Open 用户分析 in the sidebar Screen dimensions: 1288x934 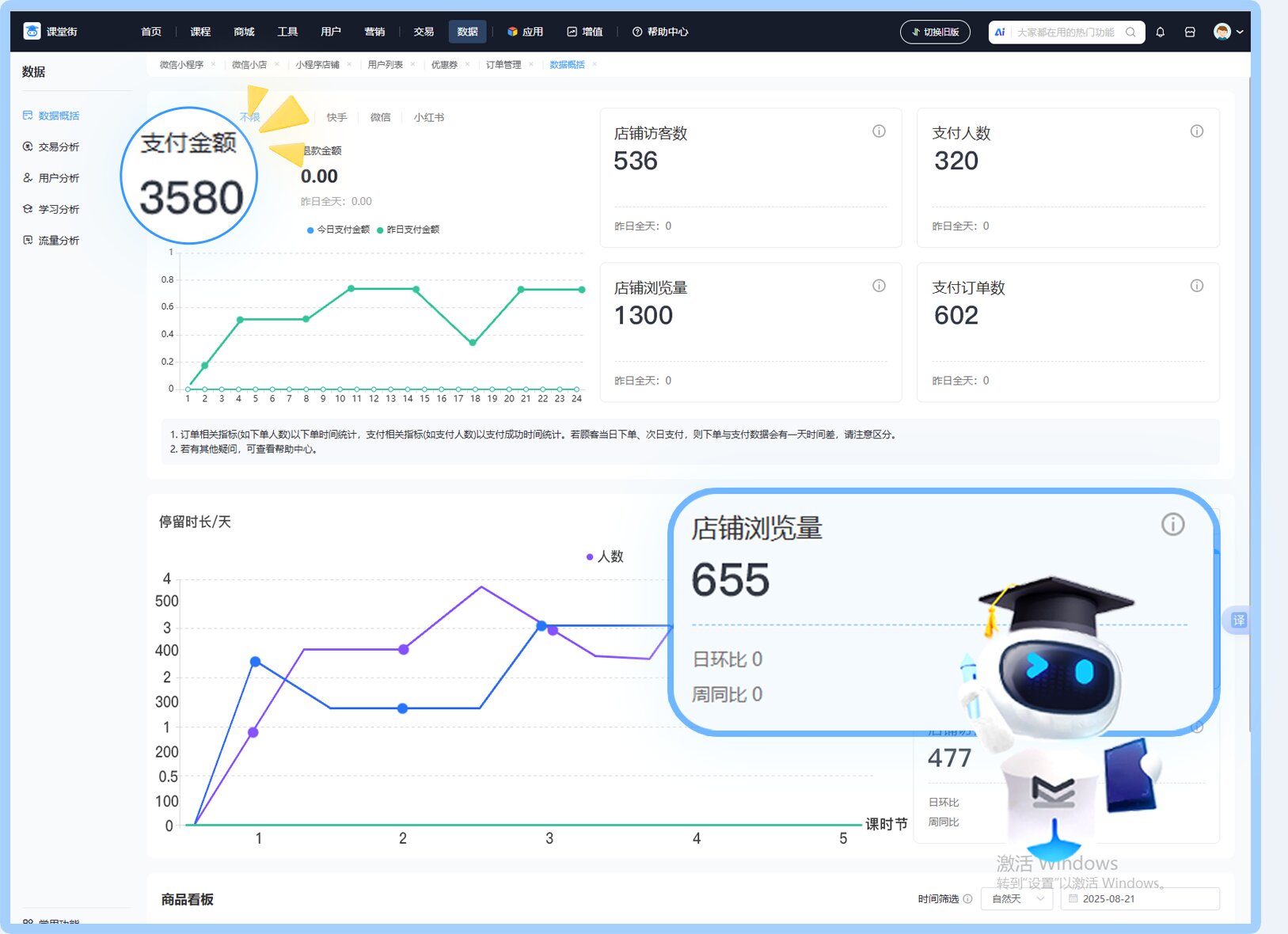[51, 178]
